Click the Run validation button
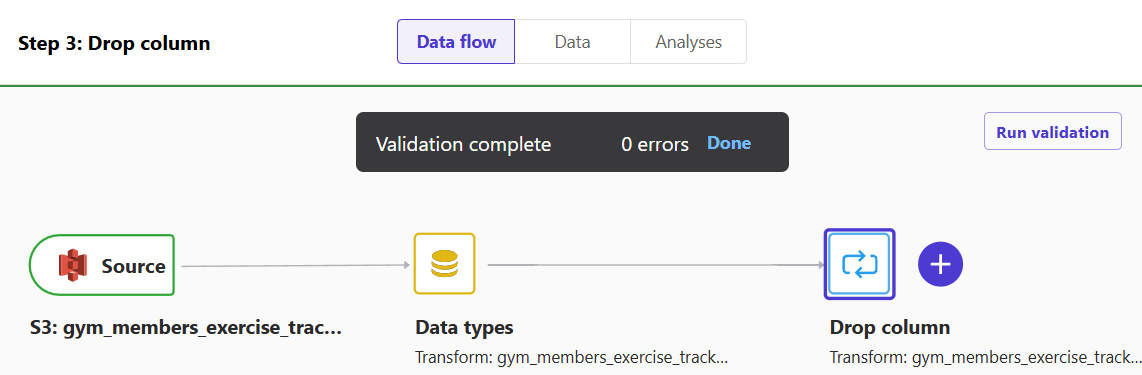 pos(1052,132)
